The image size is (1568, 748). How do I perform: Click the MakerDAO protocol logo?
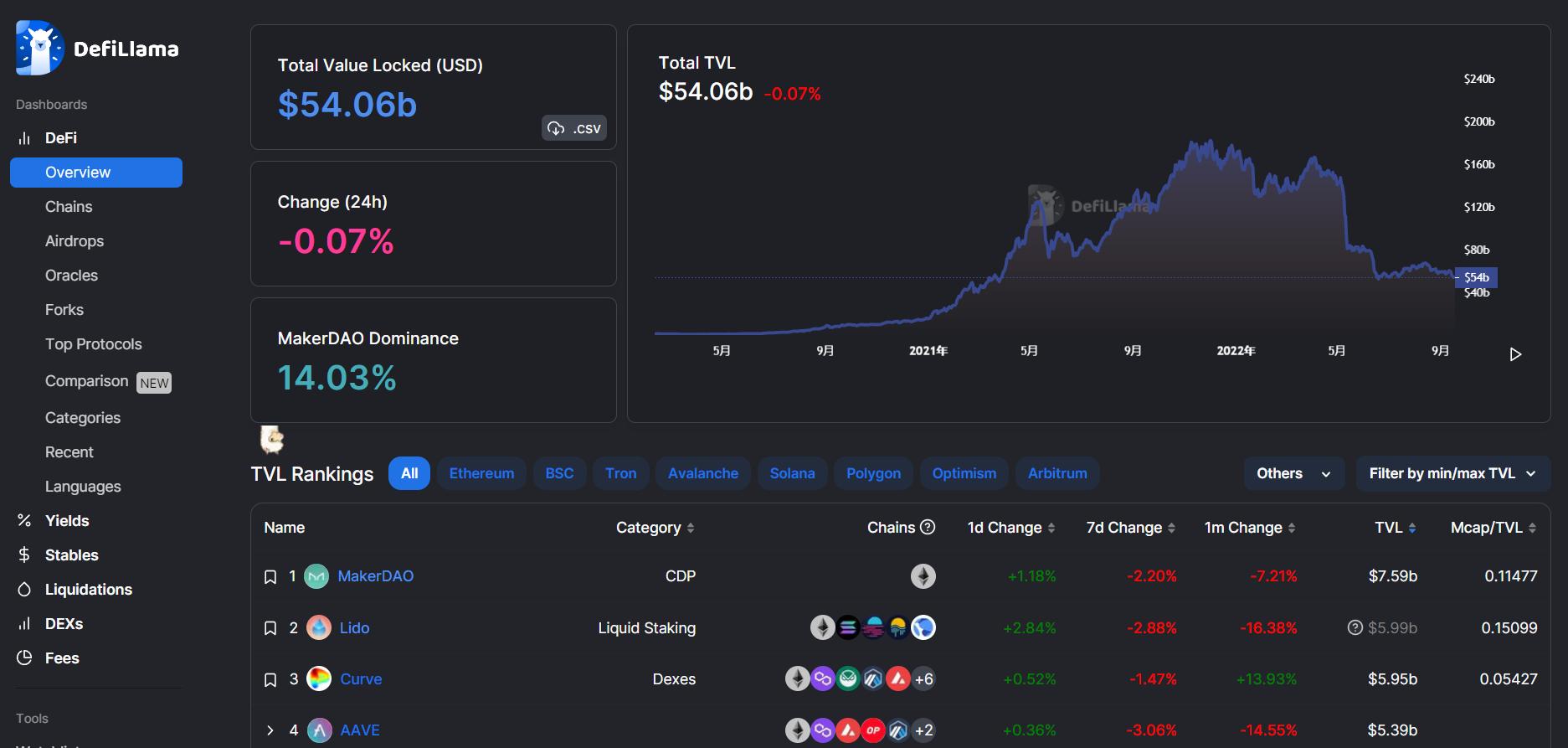pos(316,576)
